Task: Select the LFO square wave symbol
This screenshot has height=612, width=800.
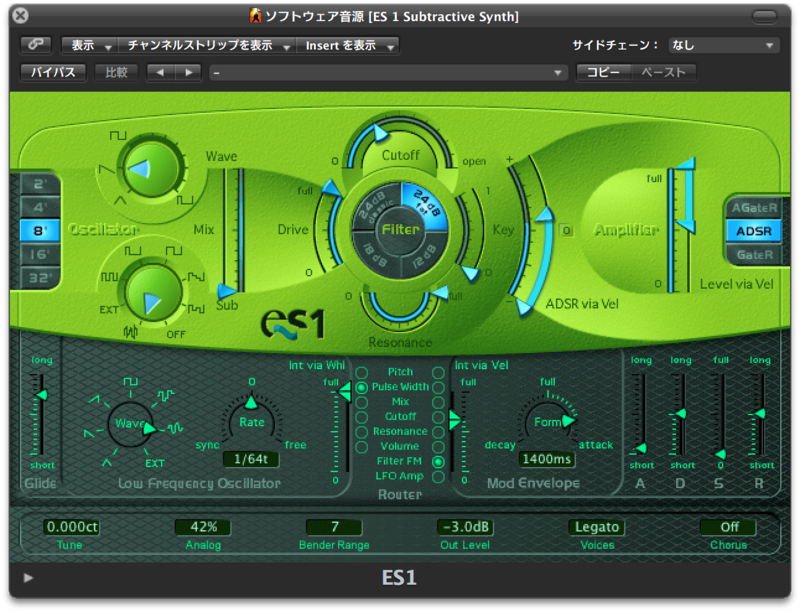Action: pos(131,381)
